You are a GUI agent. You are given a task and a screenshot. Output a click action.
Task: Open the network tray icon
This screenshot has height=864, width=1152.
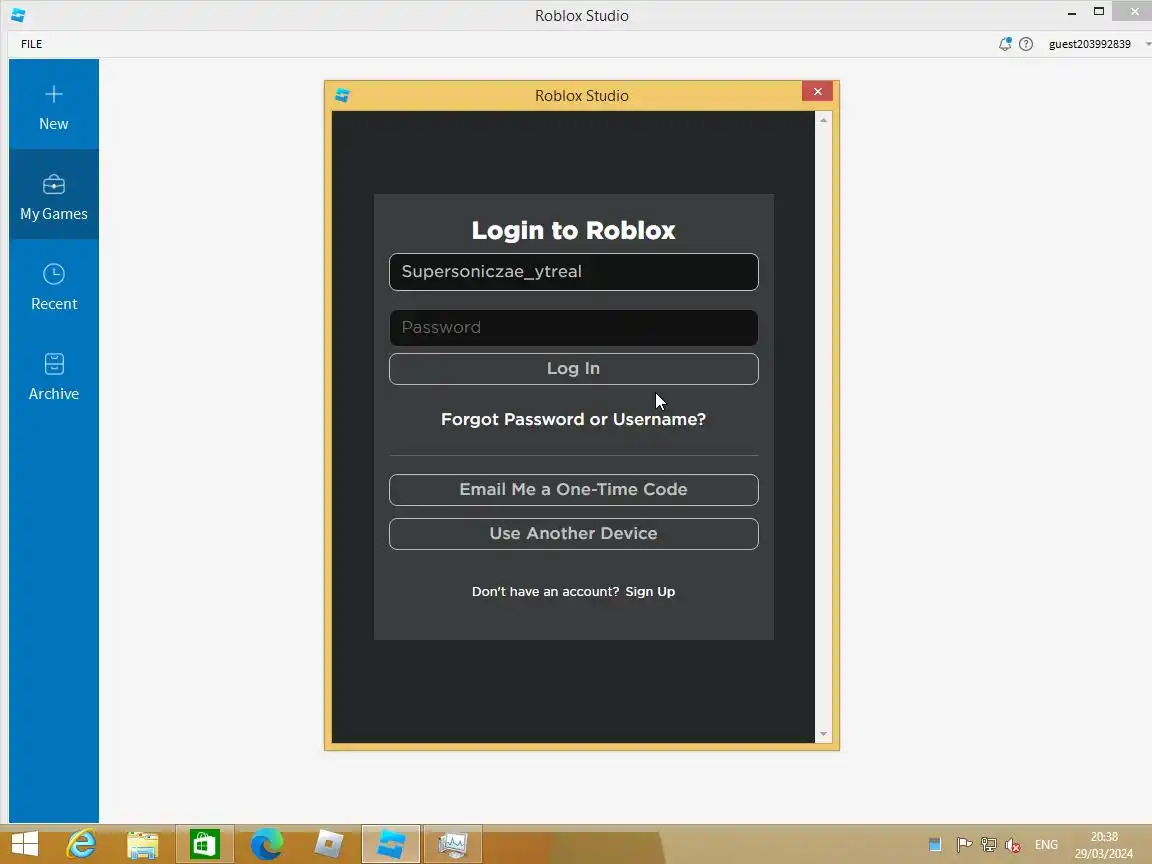[989, 845]
